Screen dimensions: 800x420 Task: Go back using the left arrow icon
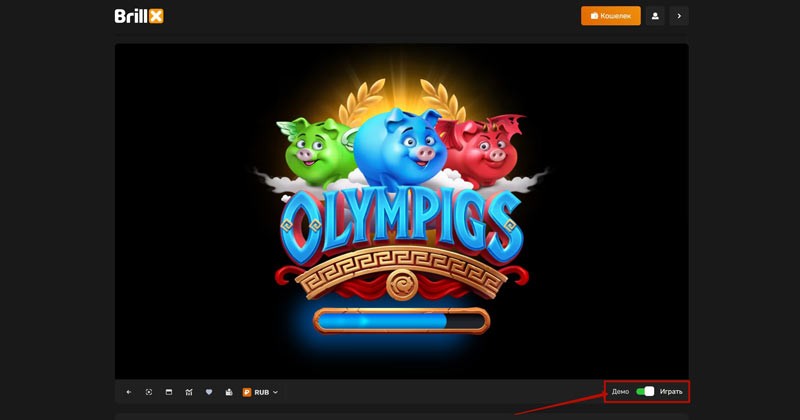129,392
